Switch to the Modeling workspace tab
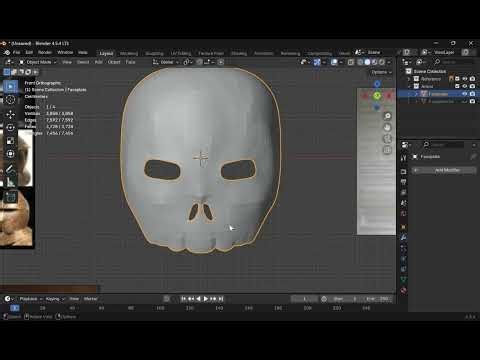Screen dimensions: 480x360 (129, 53)
